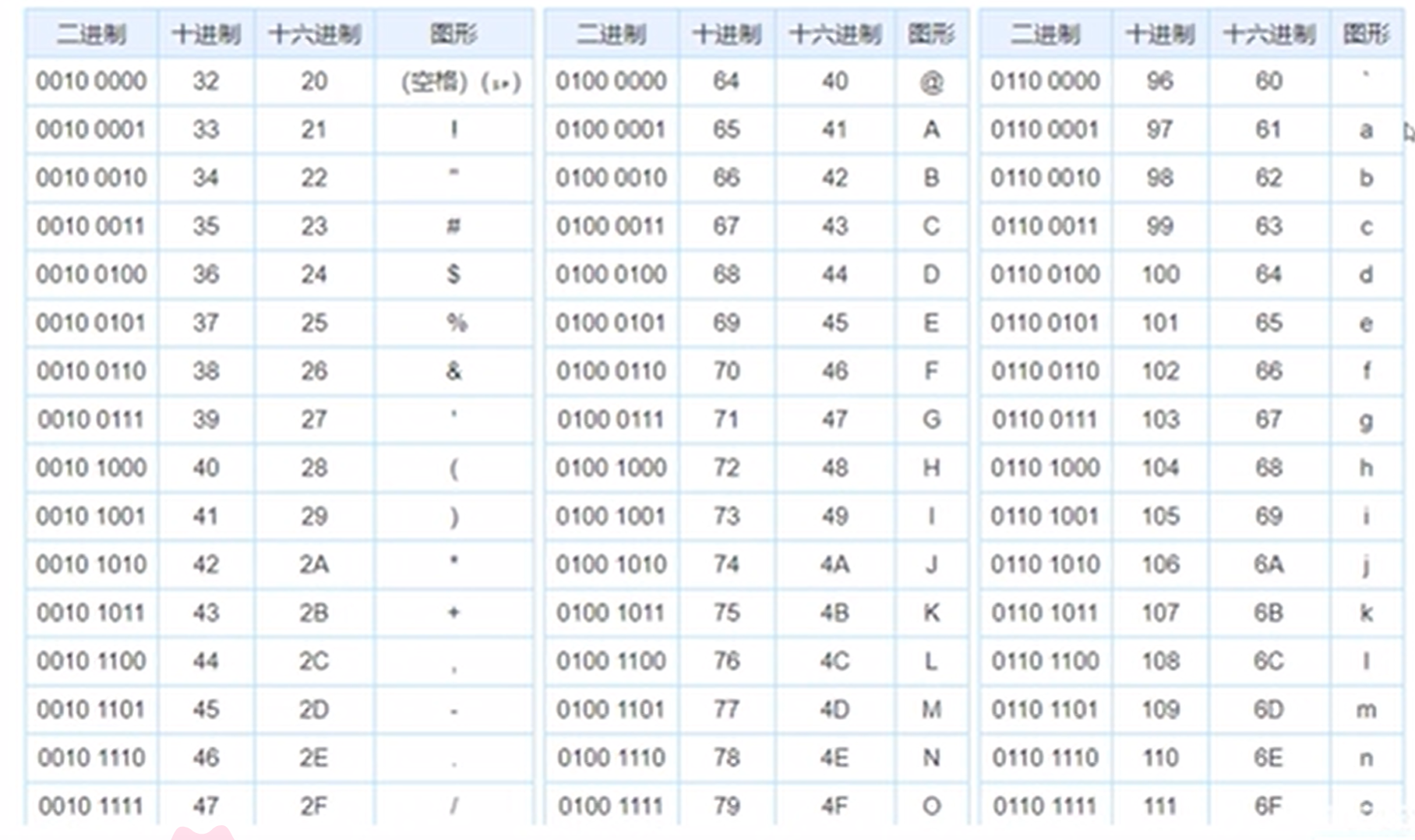Viewport: 1415px width, 840px height.
Task: Click binary cell 0110 0101
Action: tap(1046, 323)
